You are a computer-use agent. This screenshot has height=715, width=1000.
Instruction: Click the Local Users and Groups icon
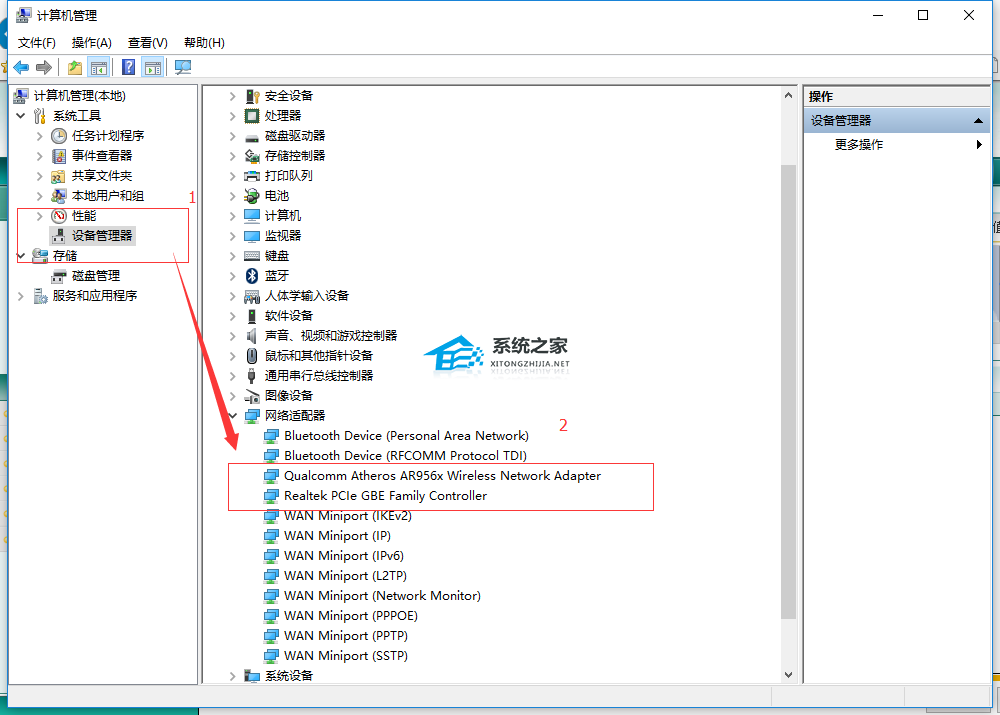[x=59, y=196]
